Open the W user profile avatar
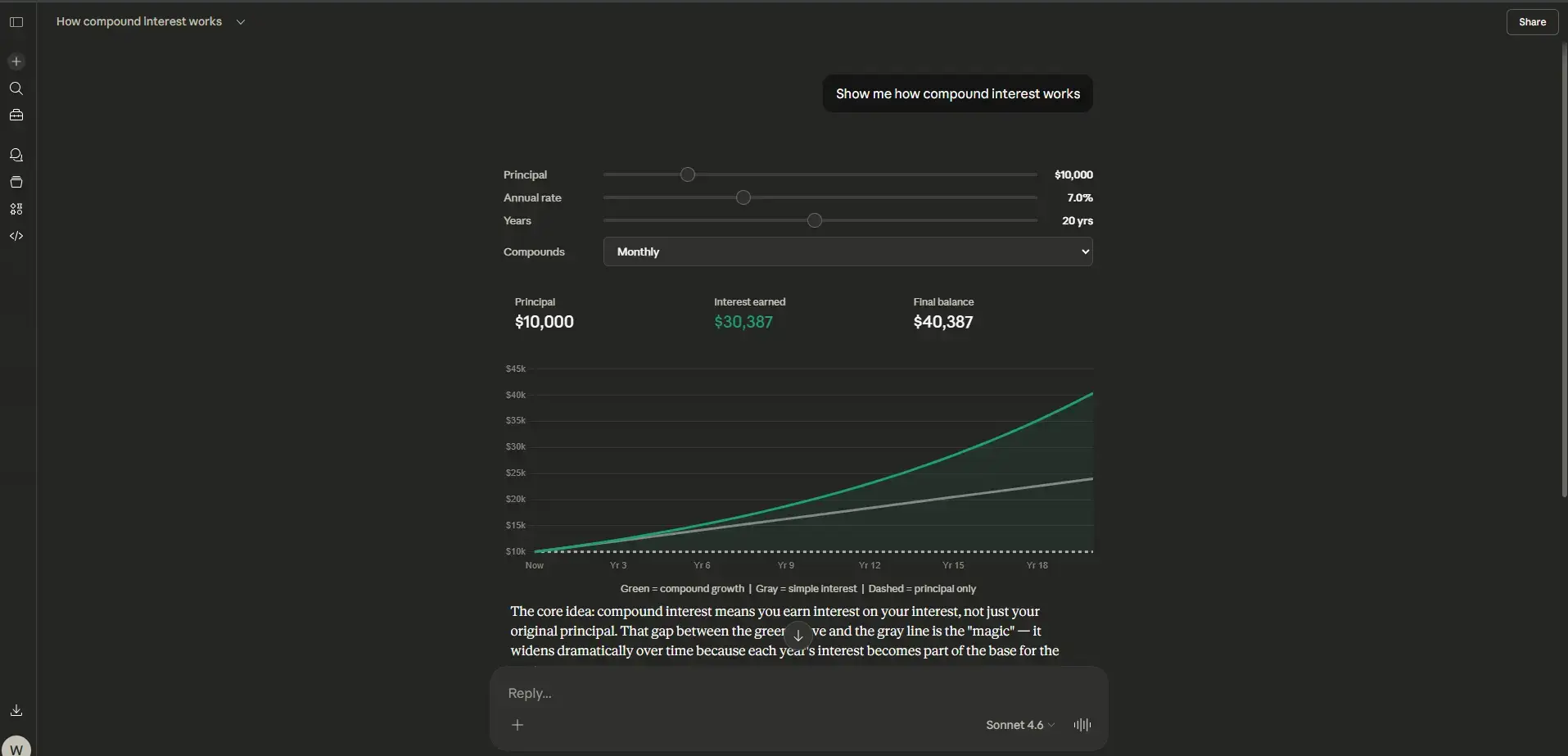1568x756 pixels. coord(16,748)
